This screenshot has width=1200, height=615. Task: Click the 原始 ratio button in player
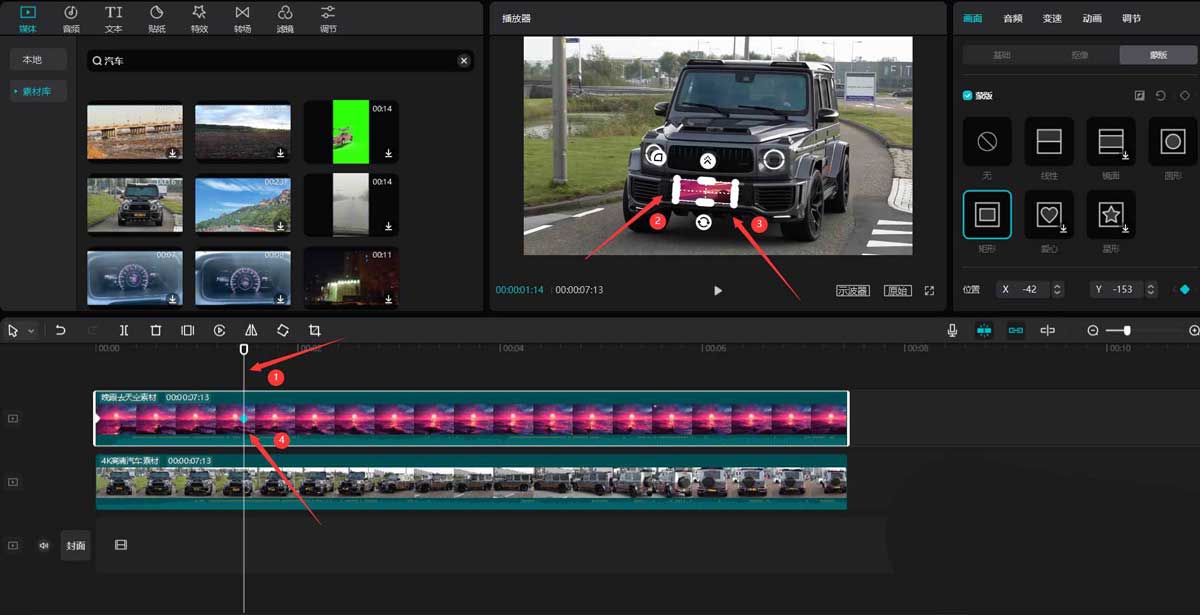(x=897, y=291)
